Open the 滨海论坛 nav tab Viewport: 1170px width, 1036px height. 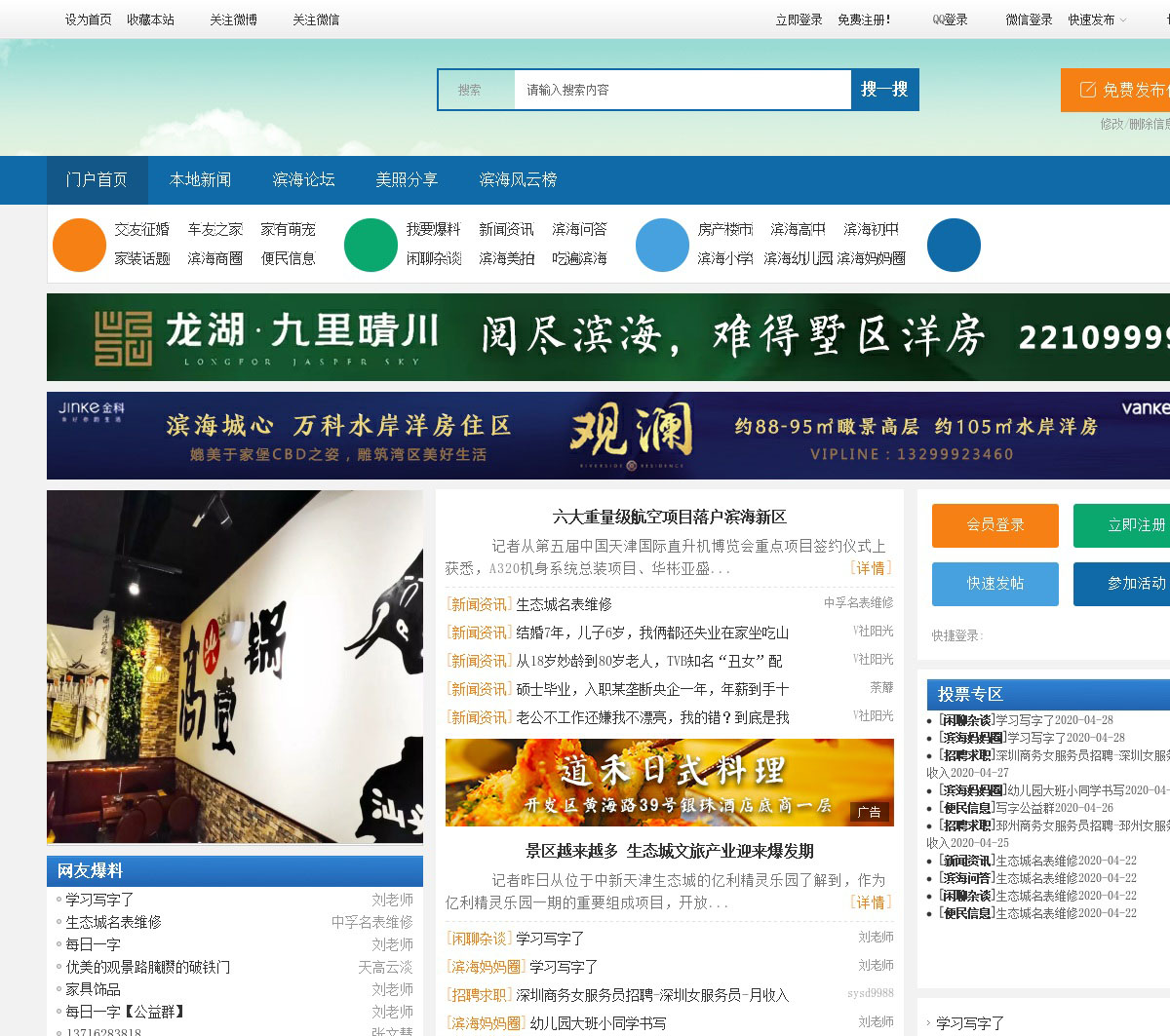303,180
